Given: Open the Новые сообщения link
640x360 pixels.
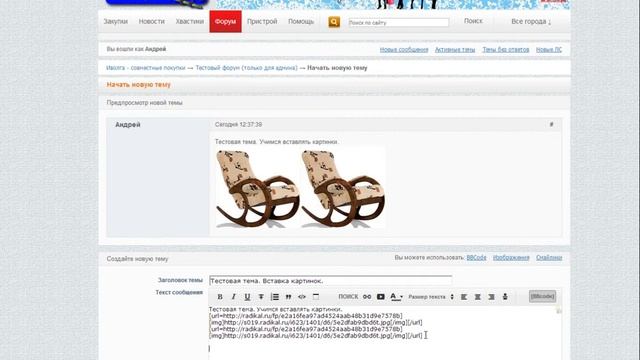Looking at the screenshot, I should pyautogui.click(x=404, y=49).
